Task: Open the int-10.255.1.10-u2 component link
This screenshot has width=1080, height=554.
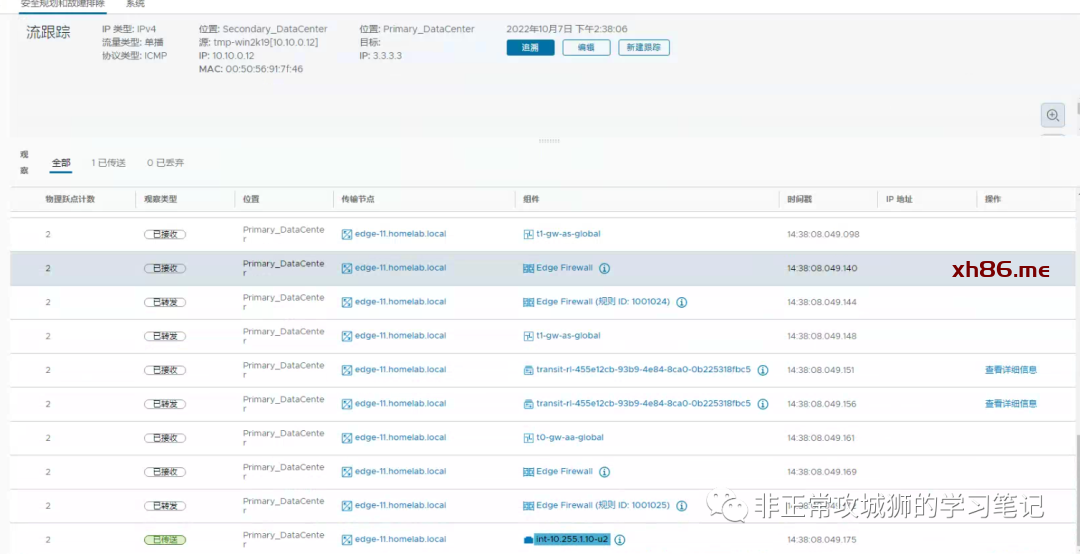Action: tap(571, 540)
